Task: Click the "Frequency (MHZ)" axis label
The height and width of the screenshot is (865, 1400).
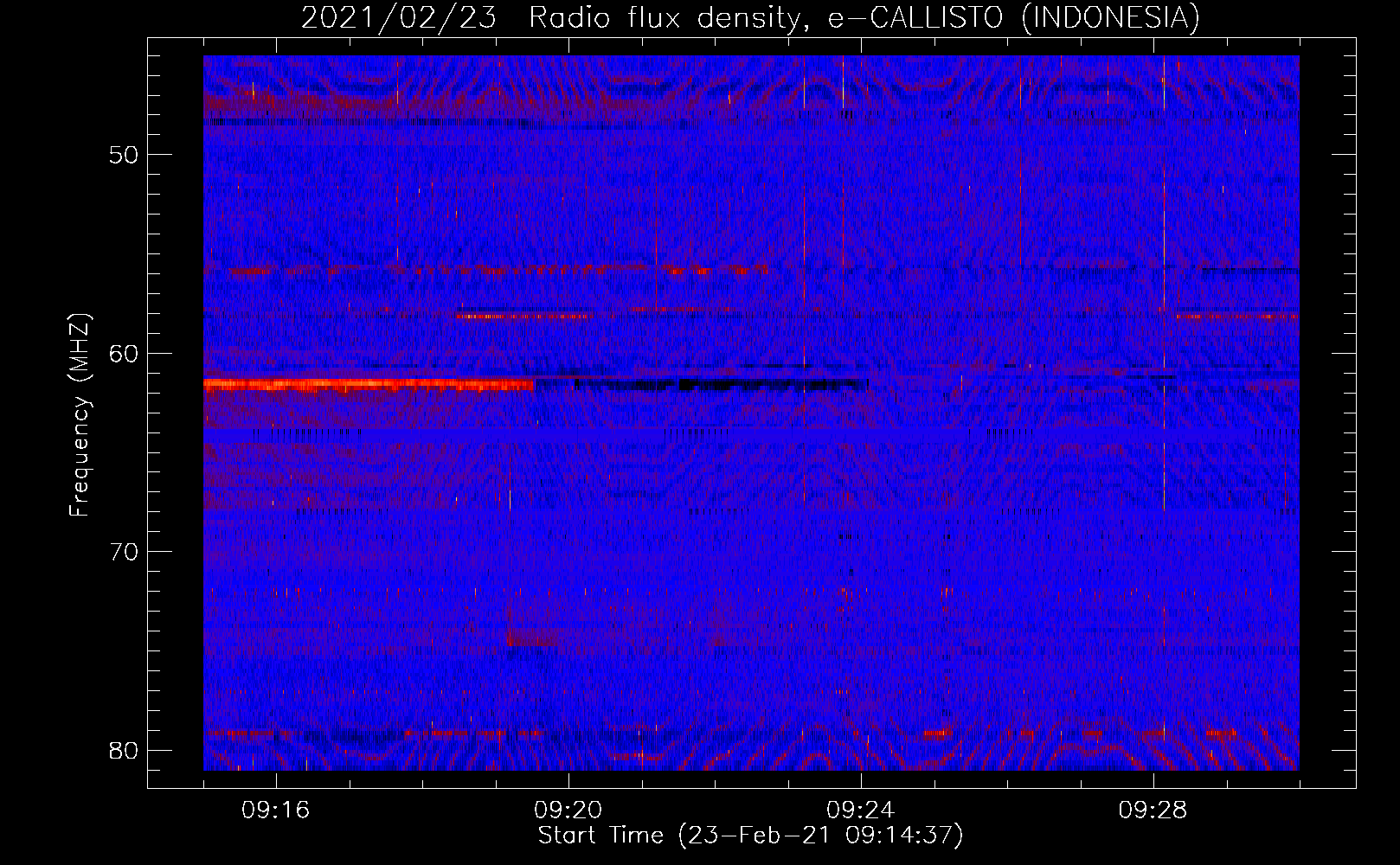Action: [x=80, y=415]
